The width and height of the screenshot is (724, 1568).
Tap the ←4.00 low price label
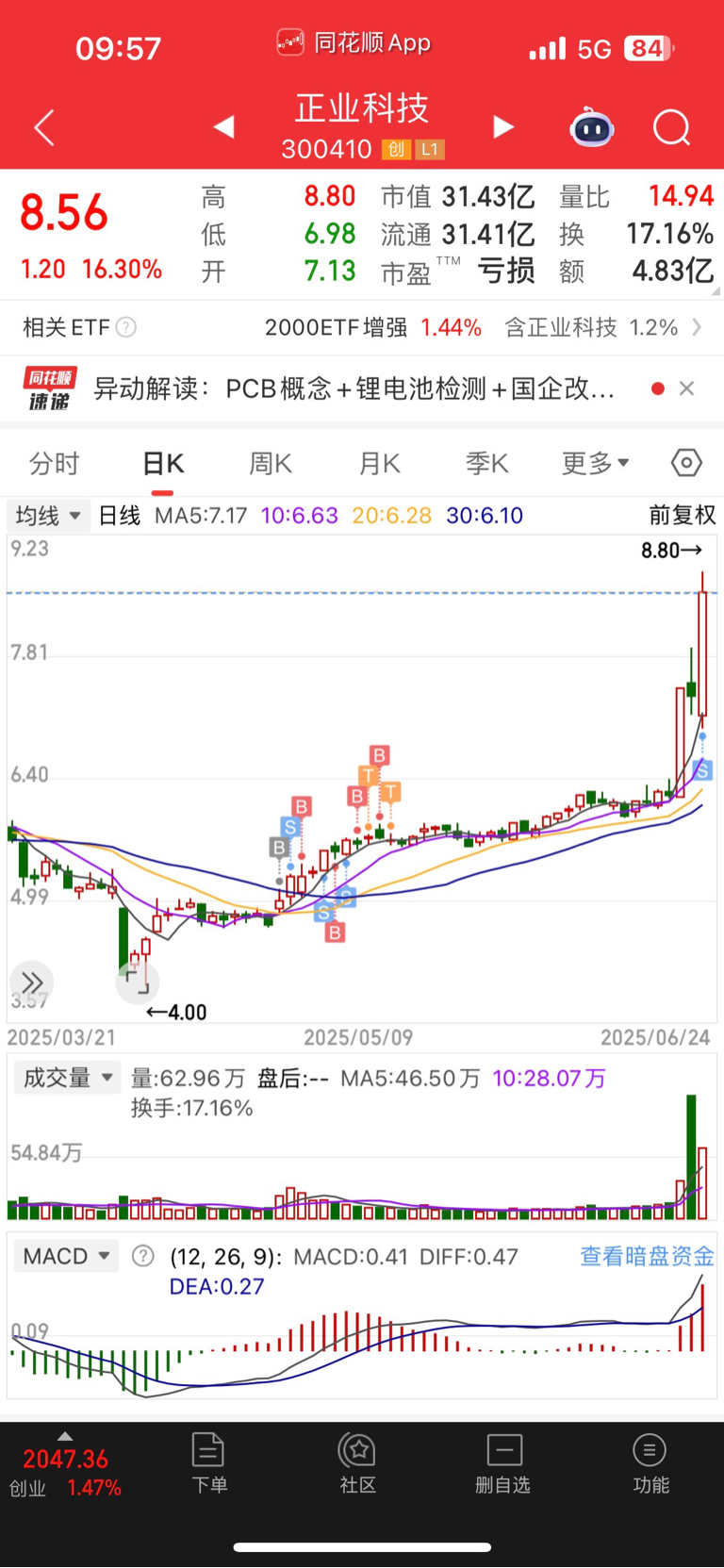pos(175,1012)
